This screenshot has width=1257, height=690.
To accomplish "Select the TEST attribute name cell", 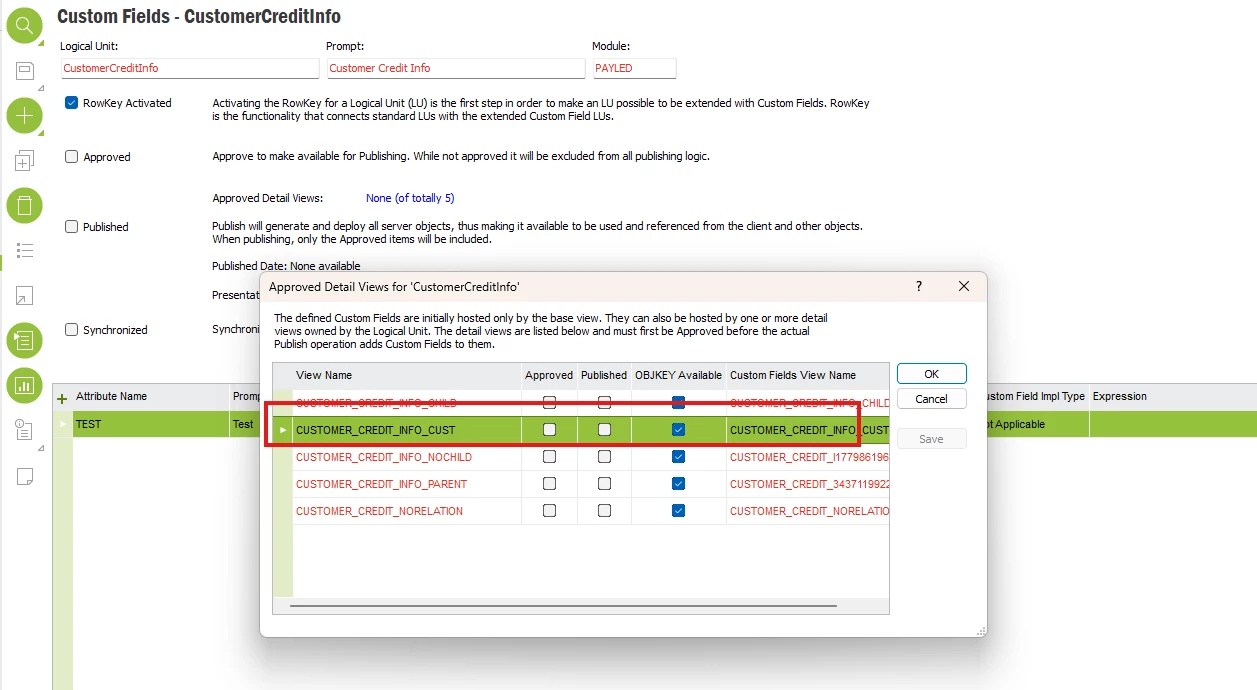I will click(150, 424).
